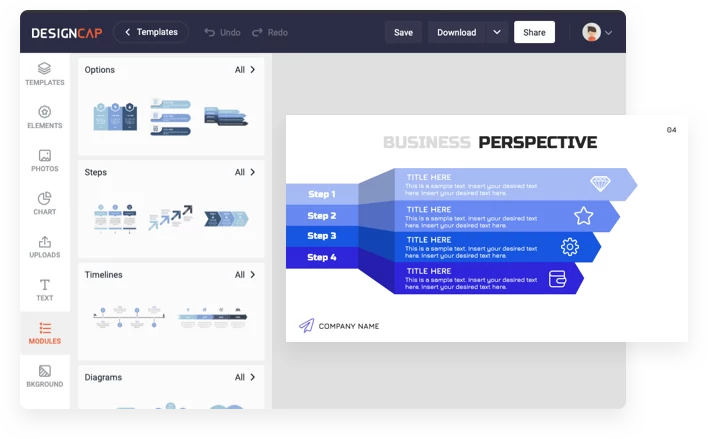
Task: Open the Chart sidebar panel
Action: [x=44, y=203]
